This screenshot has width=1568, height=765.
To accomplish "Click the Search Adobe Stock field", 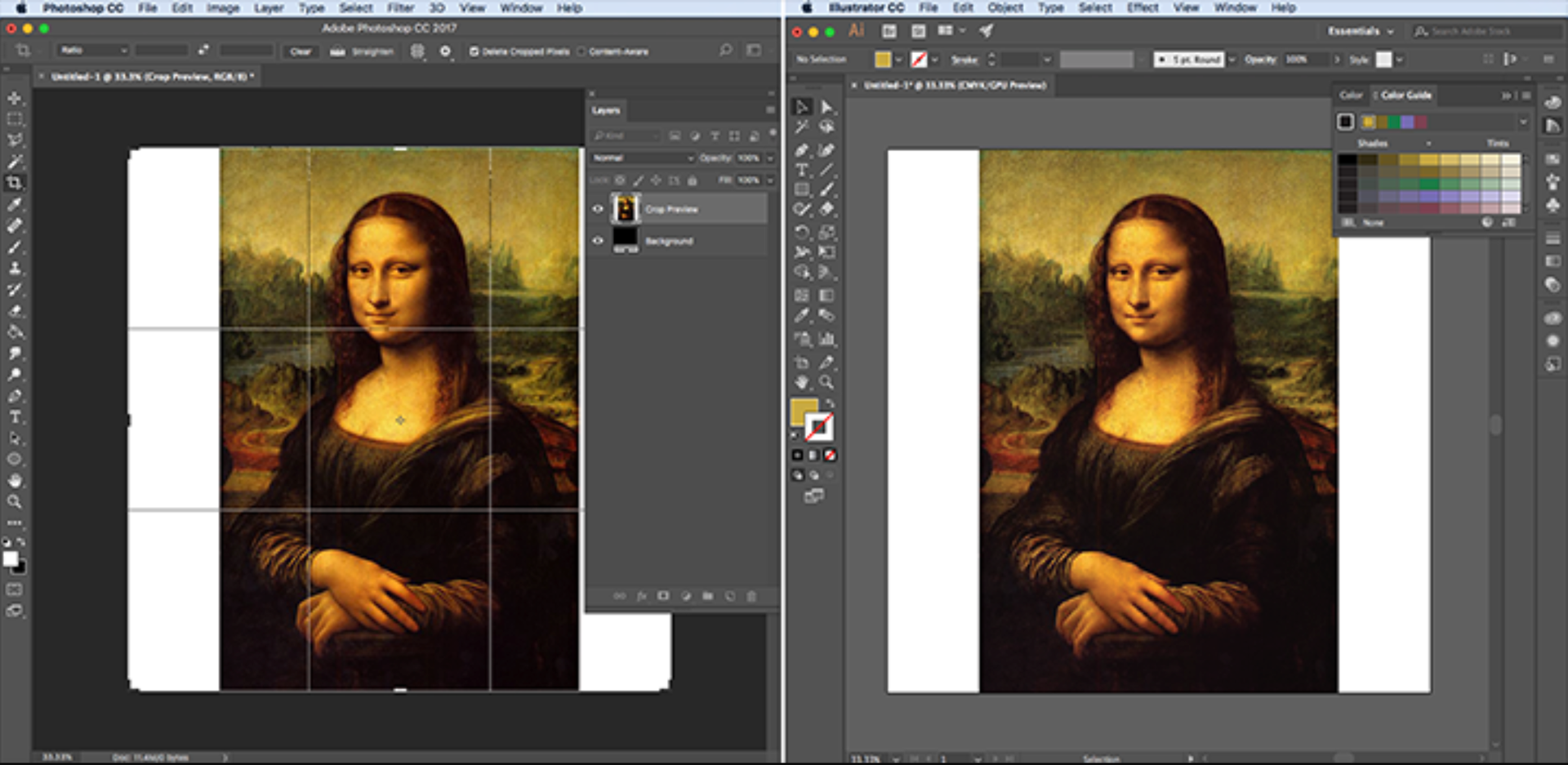I will pyautogui.click(x=1488, y=31).
